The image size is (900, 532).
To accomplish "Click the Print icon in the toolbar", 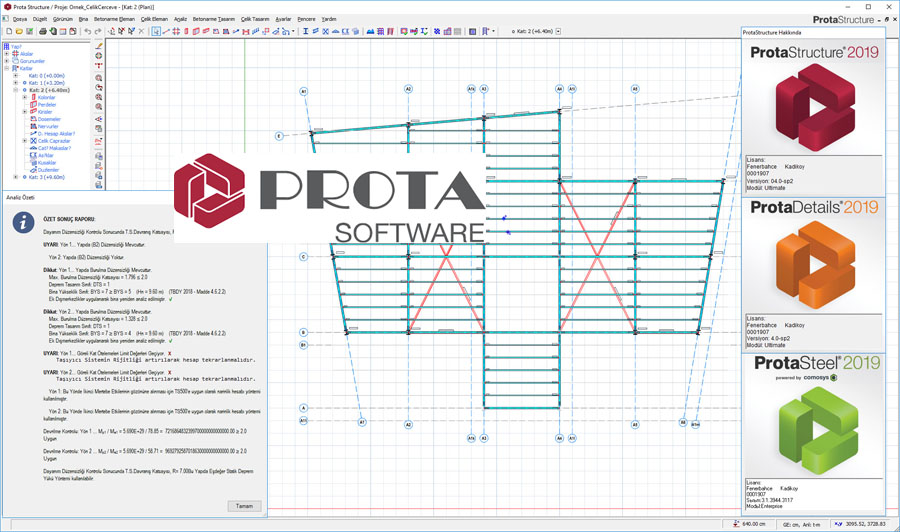I will pyautogui.click(x=43, y=32).
